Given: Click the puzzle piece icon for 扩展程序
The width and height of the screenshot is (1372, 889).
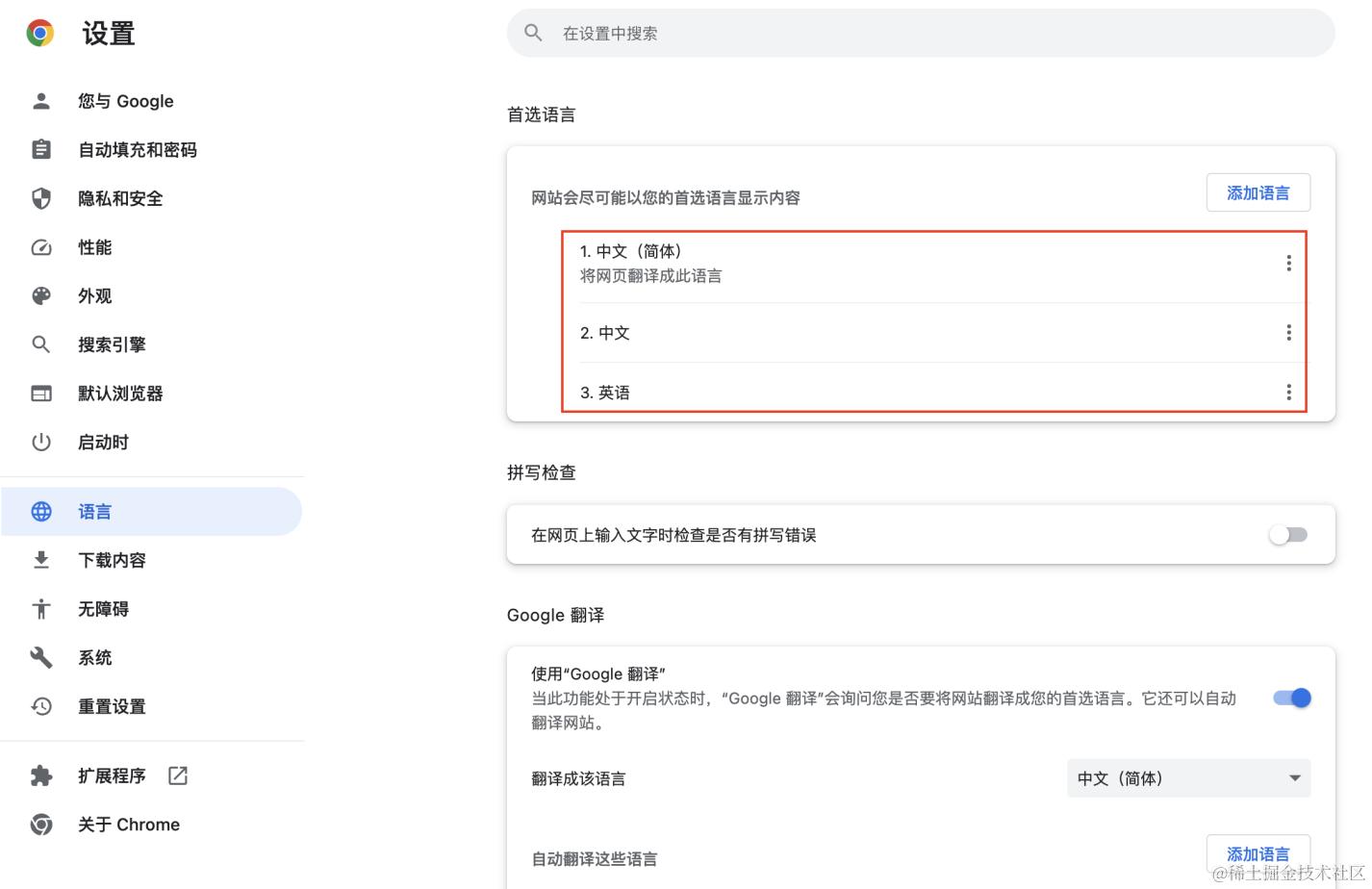Looking at the screenshot, I should point(41,775).
